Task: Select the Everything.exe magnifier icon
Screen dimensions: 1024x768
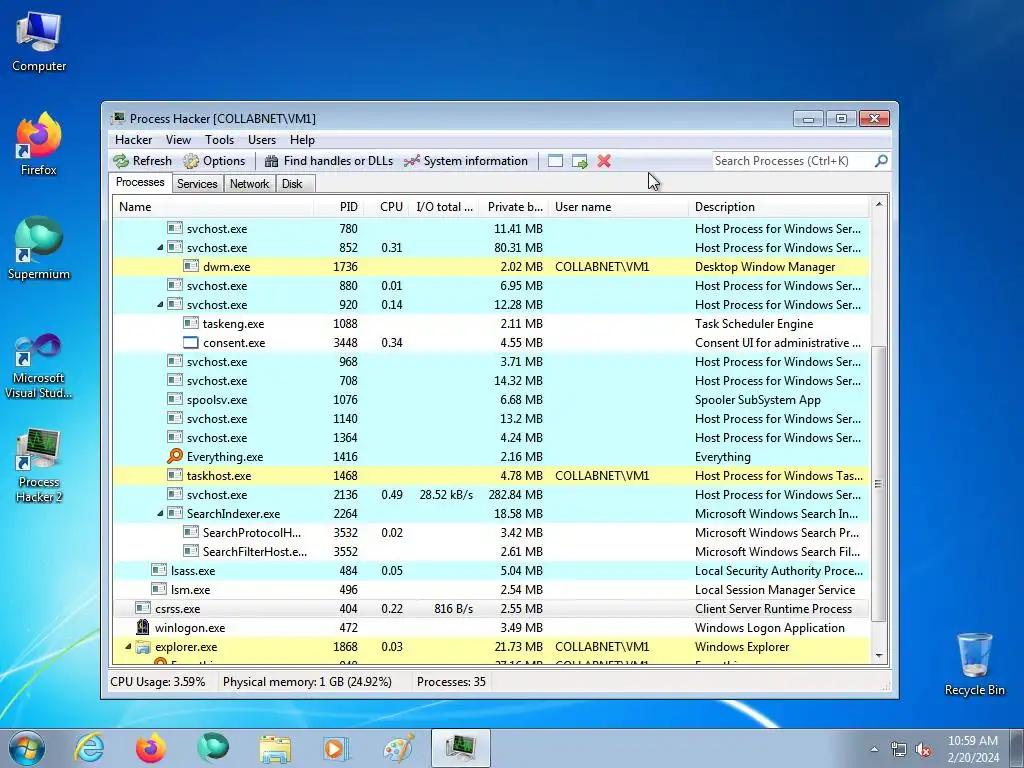Action: click(x=175, y=456)
